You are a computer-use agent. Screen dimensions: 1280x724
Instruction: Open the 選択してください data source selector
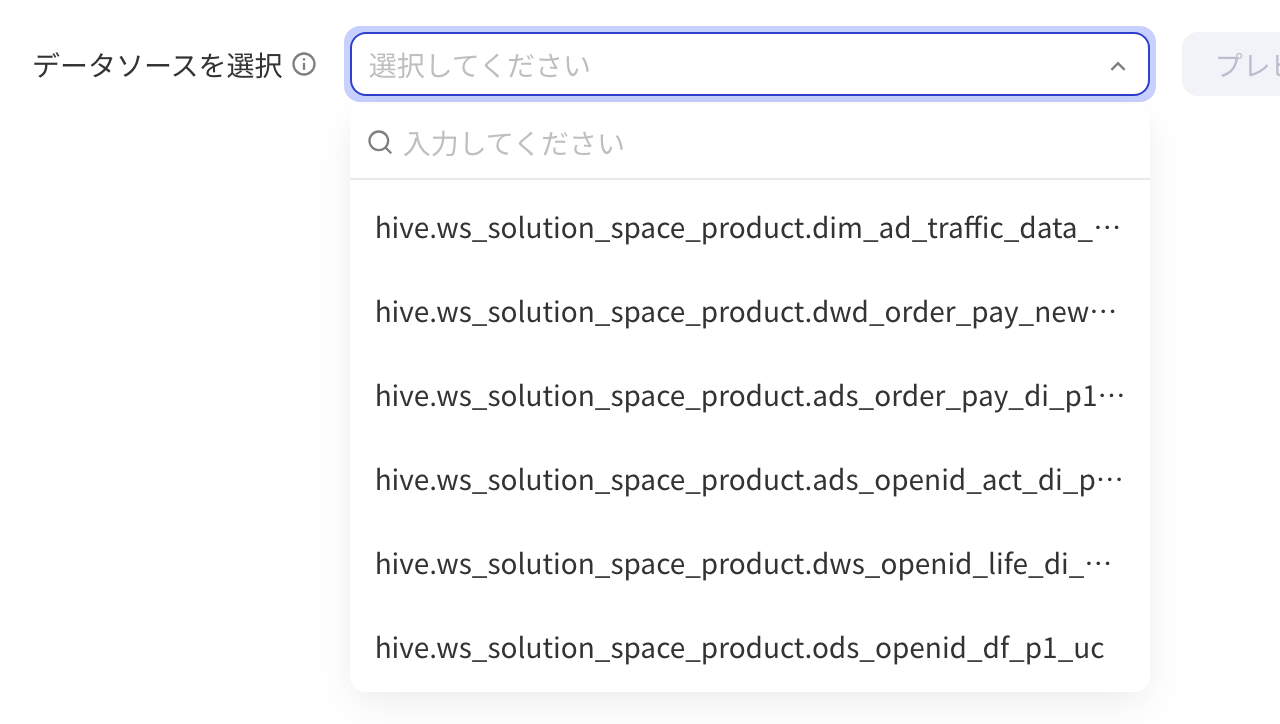pyautogui.click(x=750, y=65)
